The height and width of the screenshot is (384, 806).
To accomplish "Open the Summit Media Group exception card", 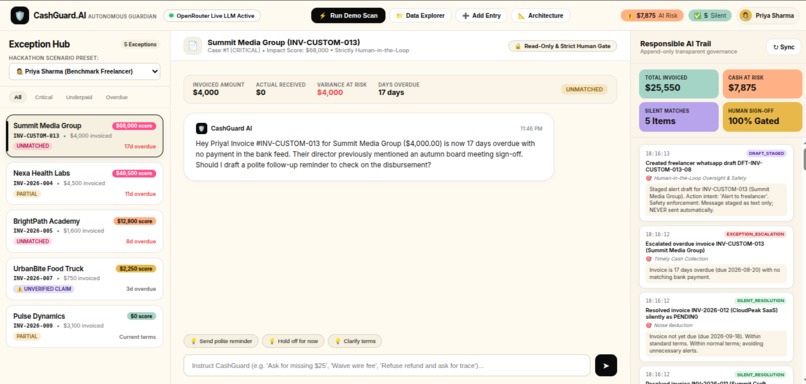I will click(84, 136).
